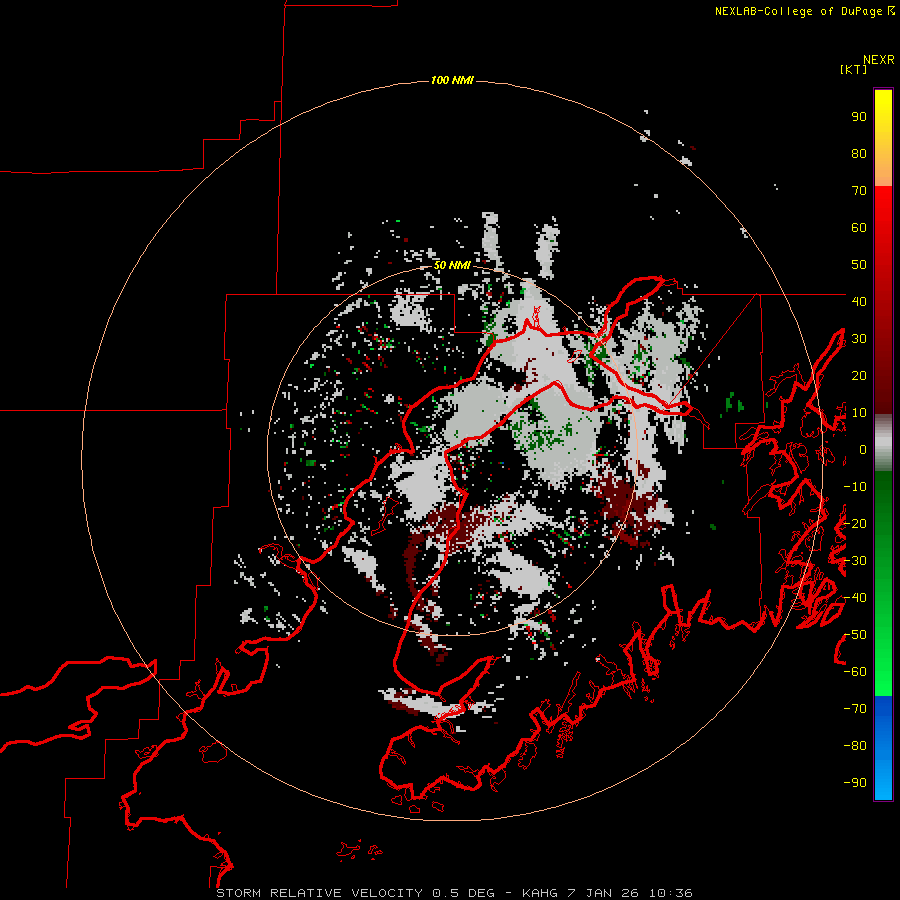Click the -70 knot label on colorbar

click(x=855, y=709)
